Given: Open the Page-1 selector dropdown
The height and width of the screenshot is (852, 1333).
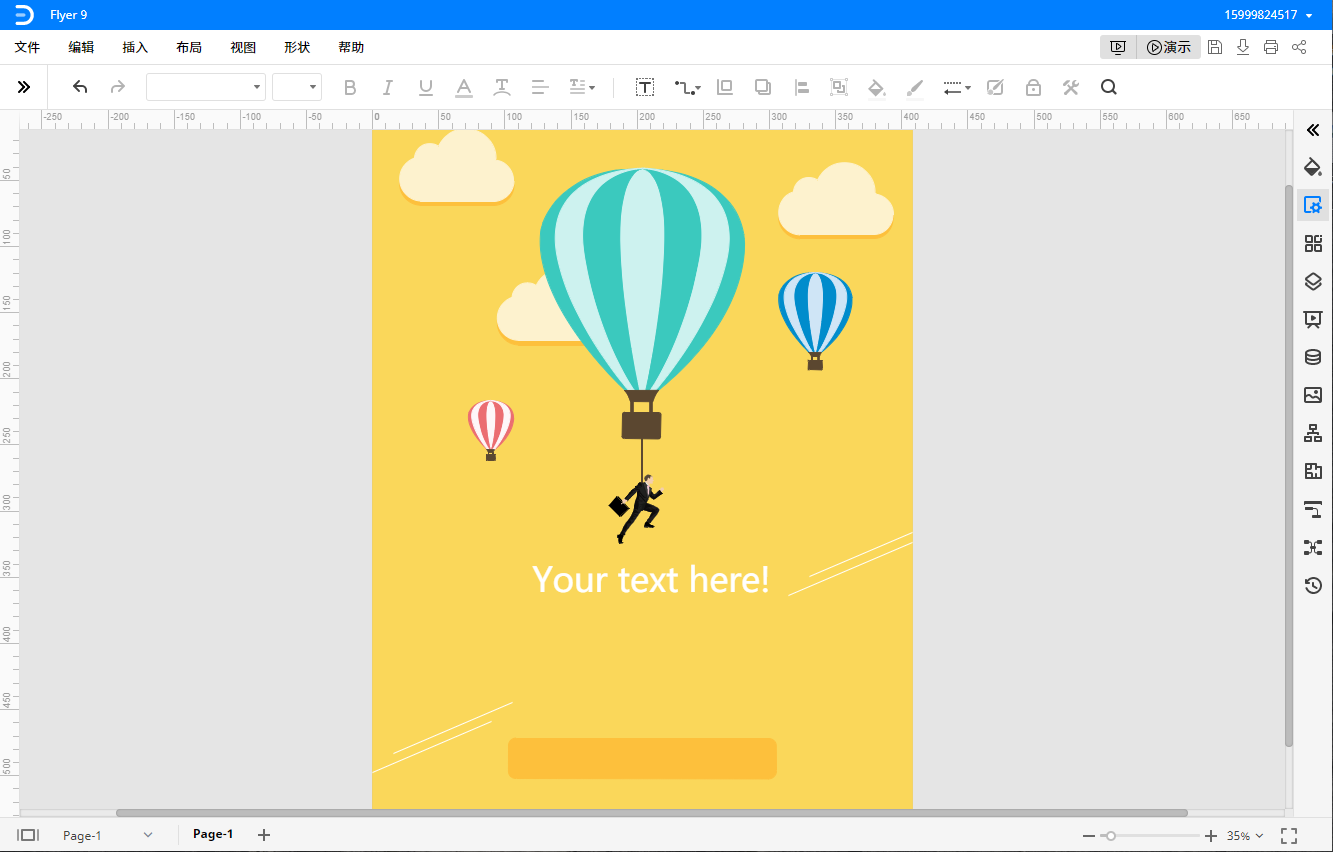Looking at the screenshot, I should coord(108,835).
